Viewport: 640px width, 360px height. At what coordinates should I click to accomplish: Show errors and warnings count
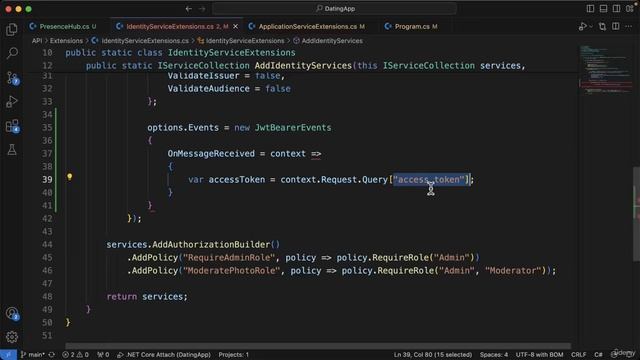(76, 355)
